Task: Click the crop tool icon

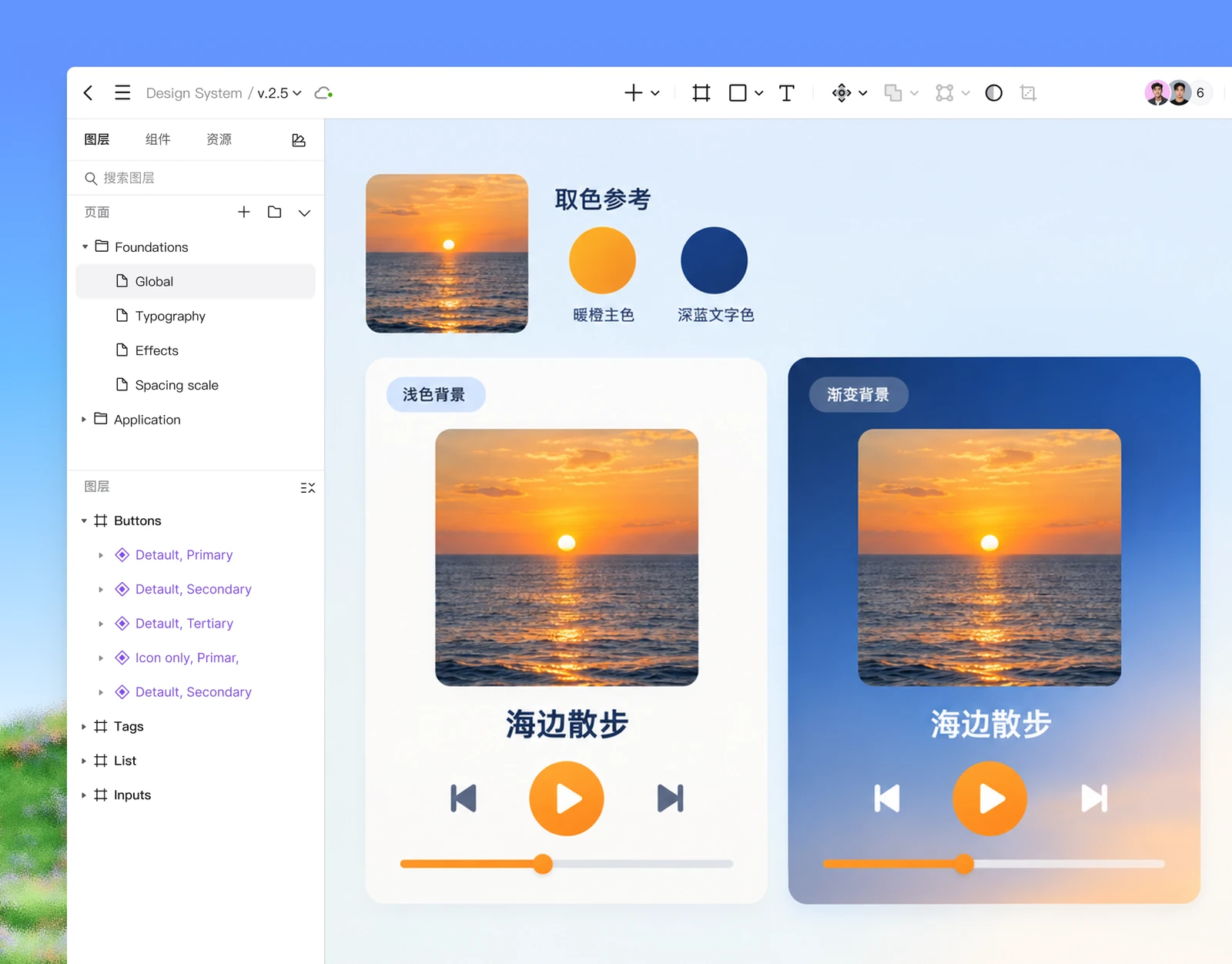Action: 1028,93
